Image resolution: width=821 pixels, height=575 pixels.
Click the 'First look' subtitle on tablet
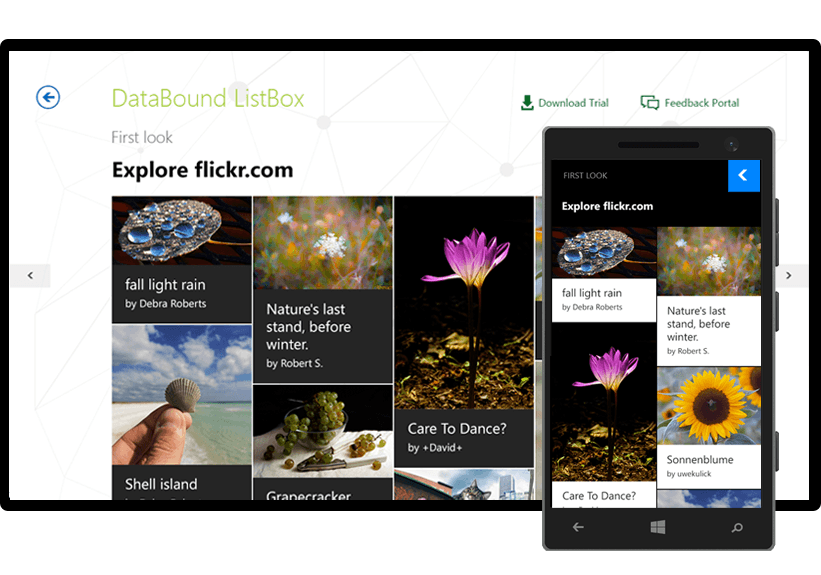coord(142,137)
